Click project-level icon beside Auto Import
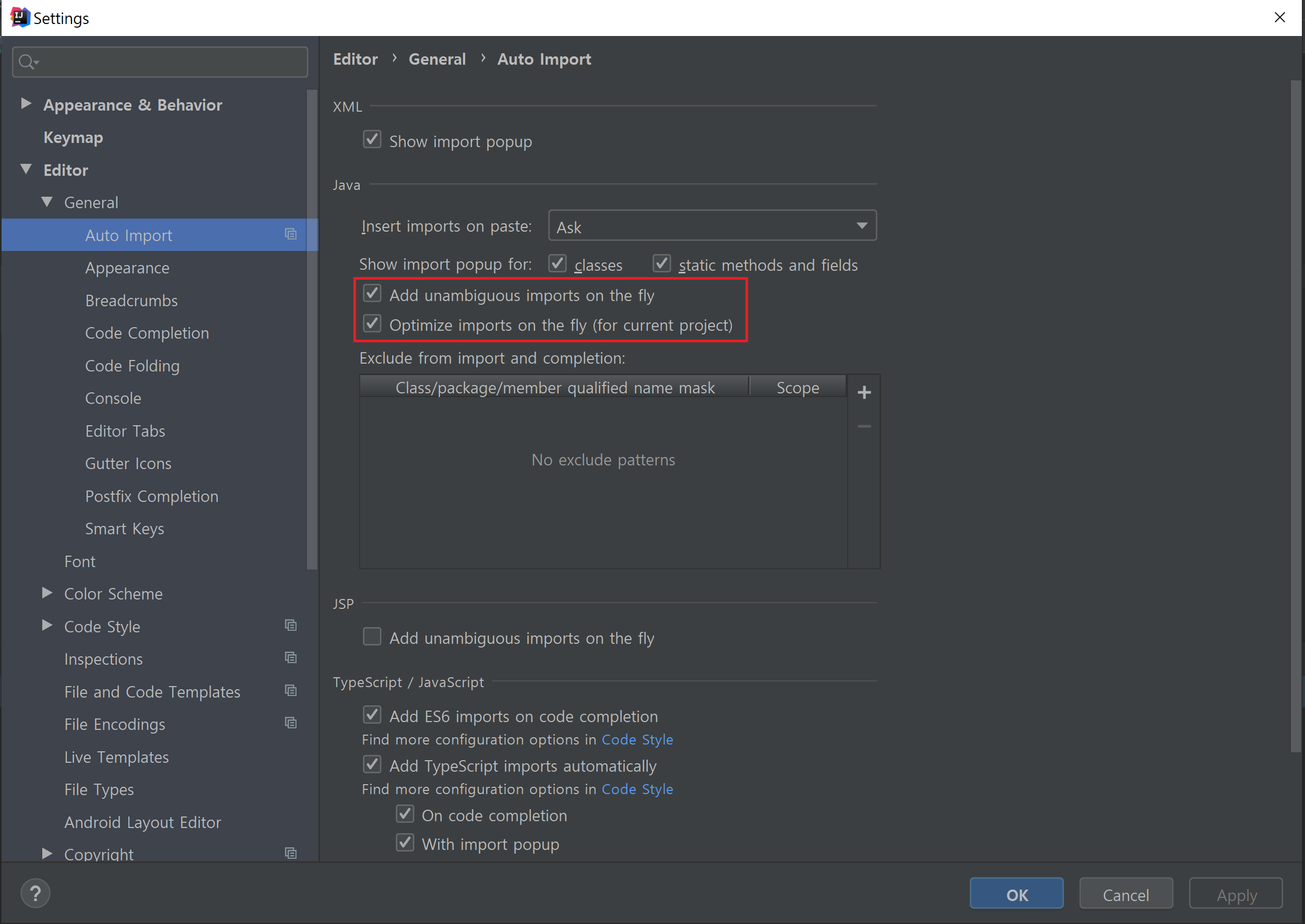The height and width of the screenshot is (924, 1305). [291, 234]
